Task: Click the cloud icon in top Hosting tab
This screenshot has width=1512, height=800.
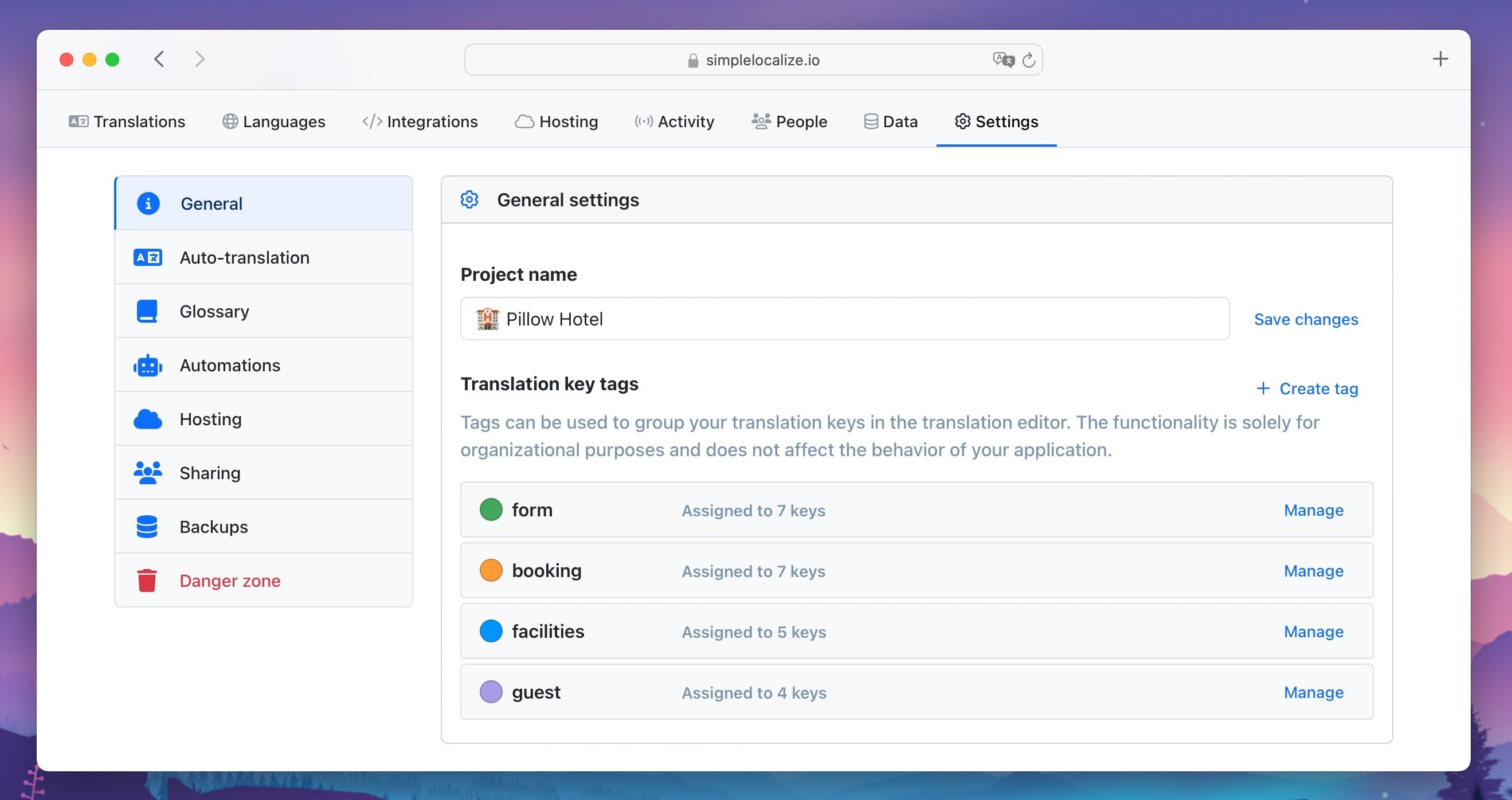Action: 524,121
